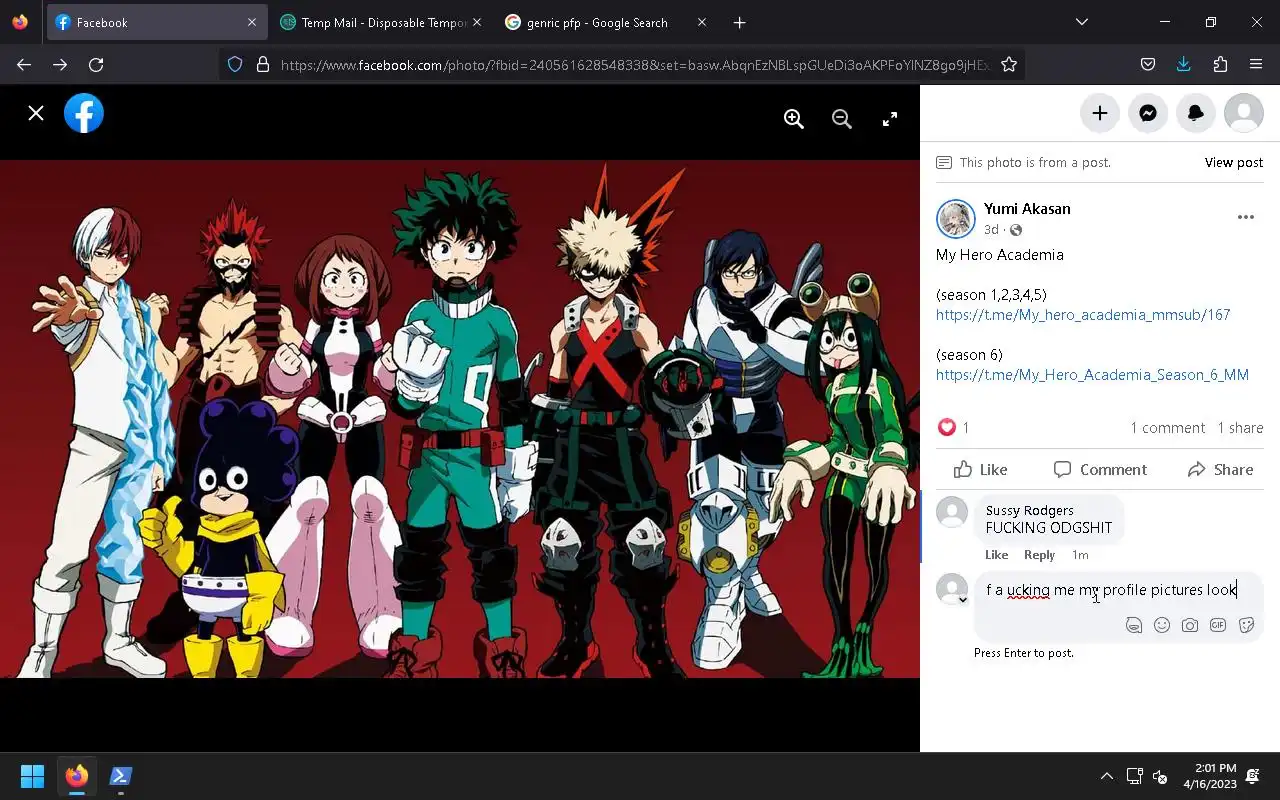The width and height of the screenshot is (1280, 800).
Task: Close the Google Search tab
Action: click(702, 22)
